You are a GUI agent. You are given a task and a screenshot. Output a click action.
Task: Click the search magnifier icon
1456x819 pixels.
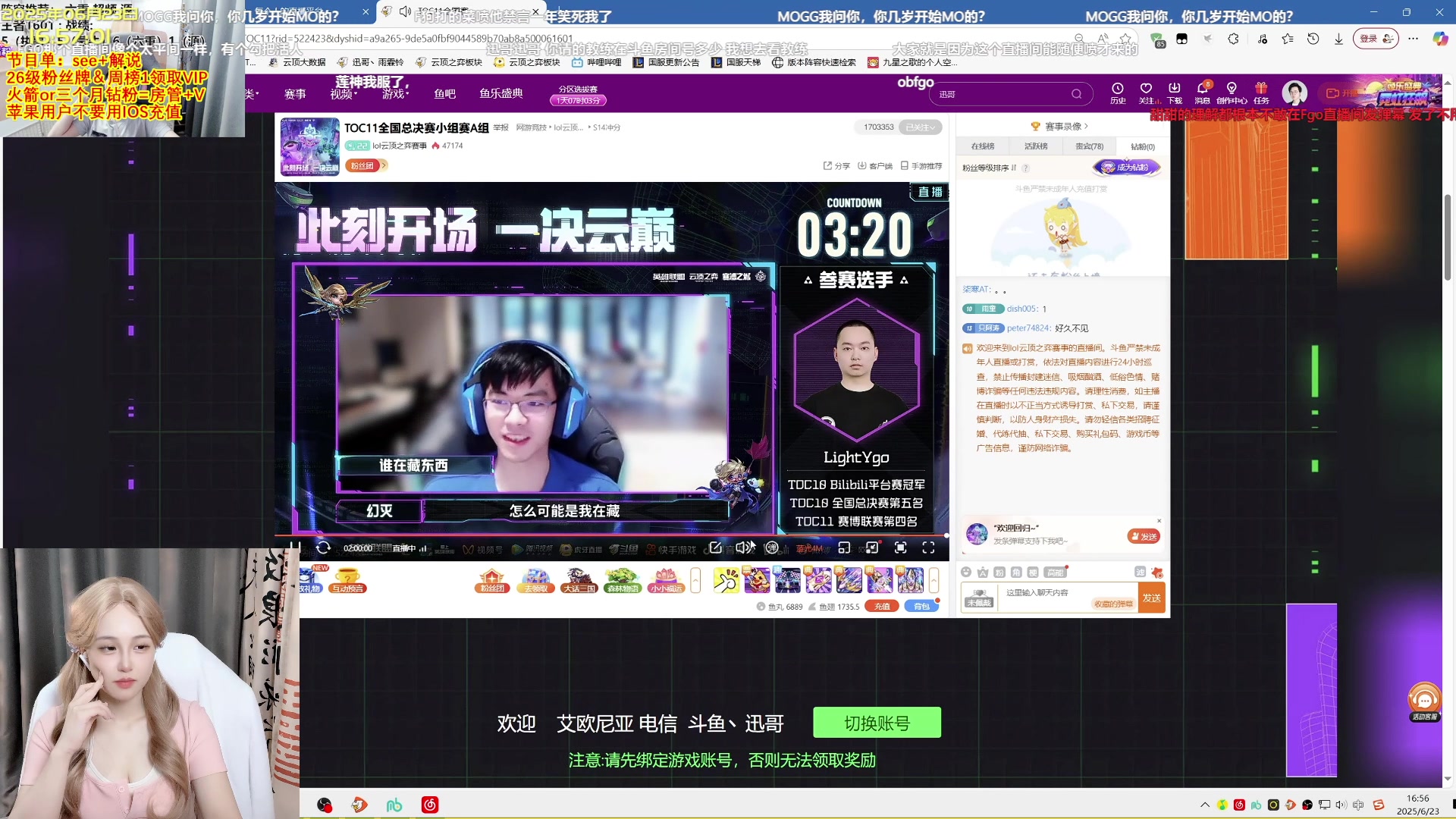click(x=1076, y=94)
